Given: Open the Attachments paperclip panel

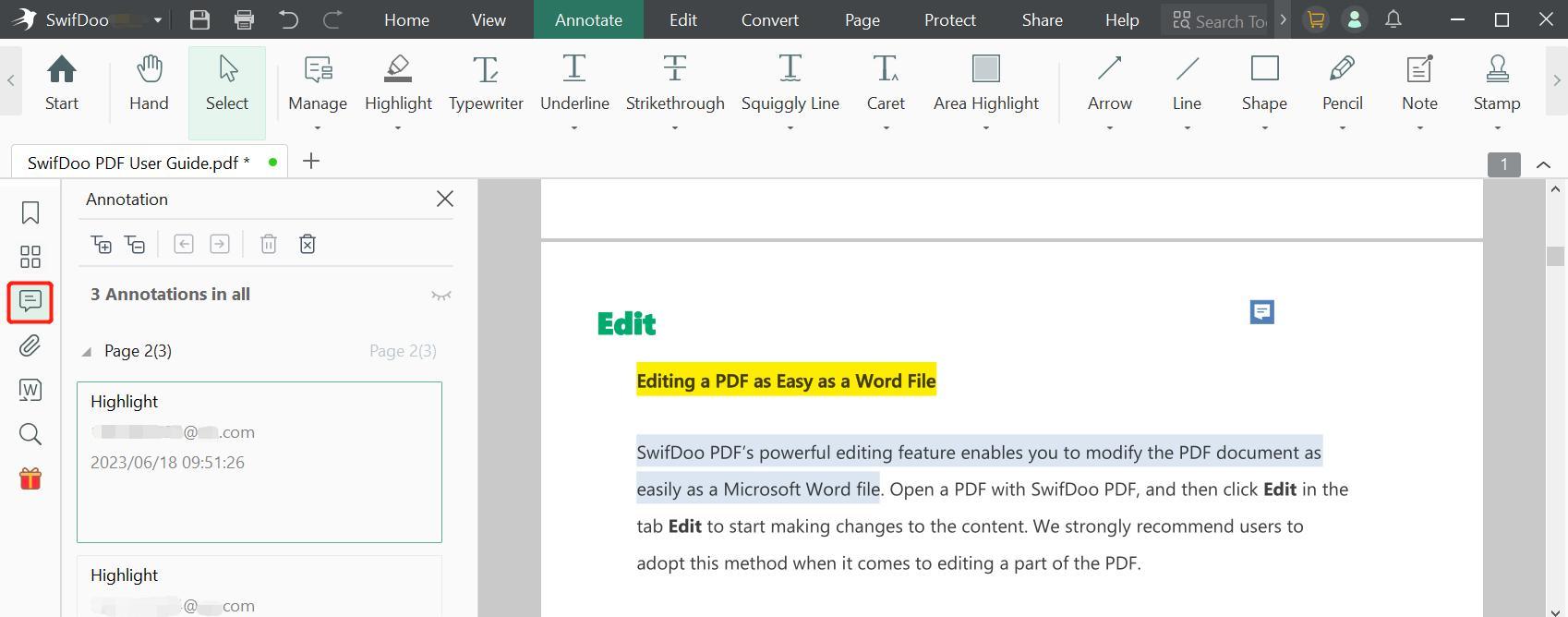Looking at the screenshot, I should point(30,345).
